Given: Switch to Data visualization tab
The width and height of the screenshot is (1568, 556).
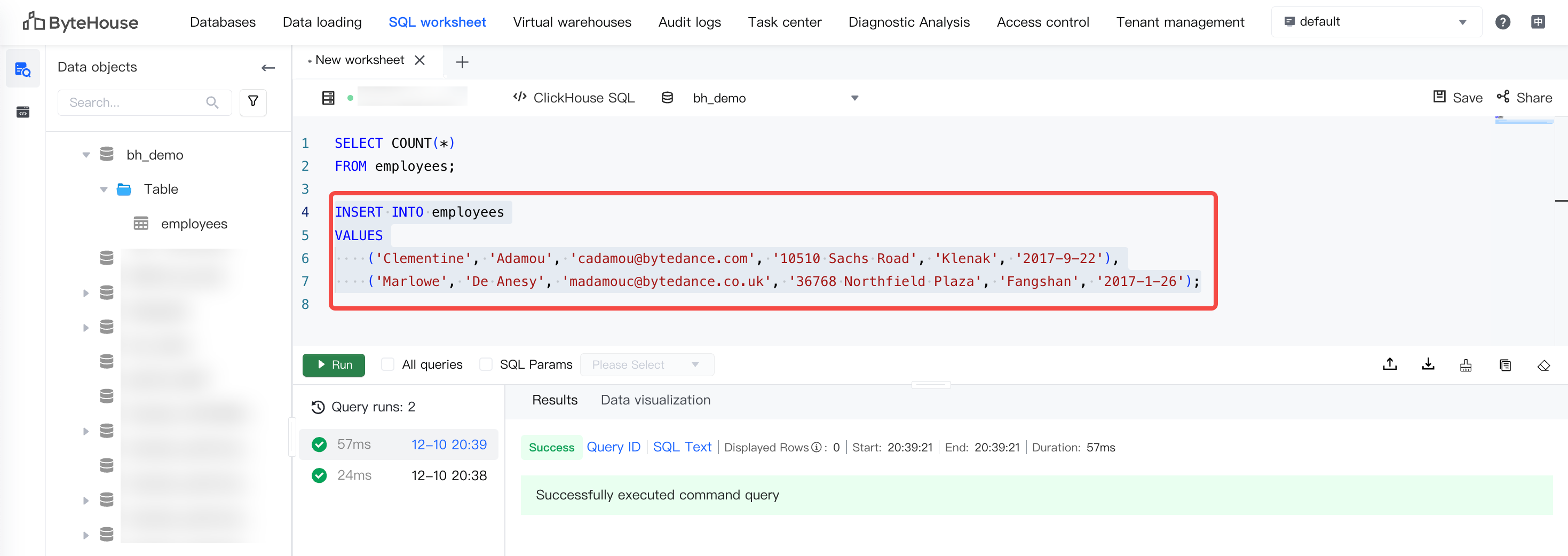Looking at the screenshot, I should pos(655,400).
